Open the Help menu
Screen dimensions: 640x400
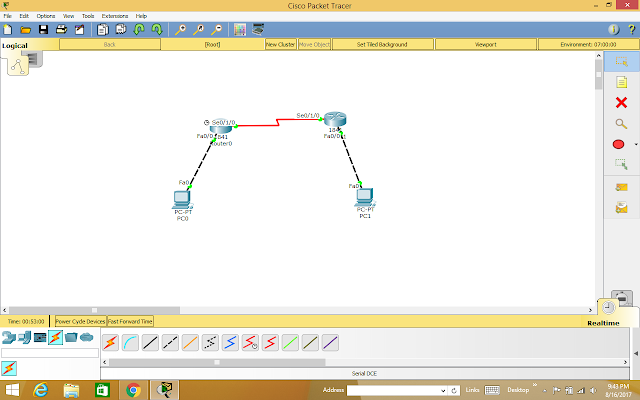click(141, 16)
